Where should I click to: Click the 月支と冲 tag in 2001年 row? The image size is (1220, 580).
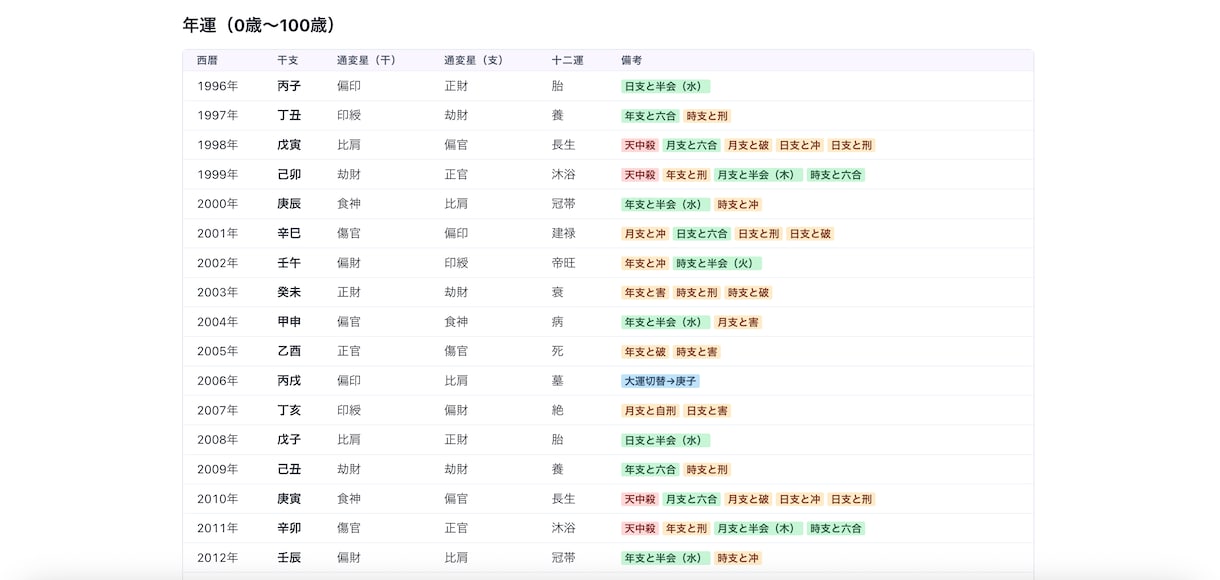pyautogui.click(x=645, y=234)
